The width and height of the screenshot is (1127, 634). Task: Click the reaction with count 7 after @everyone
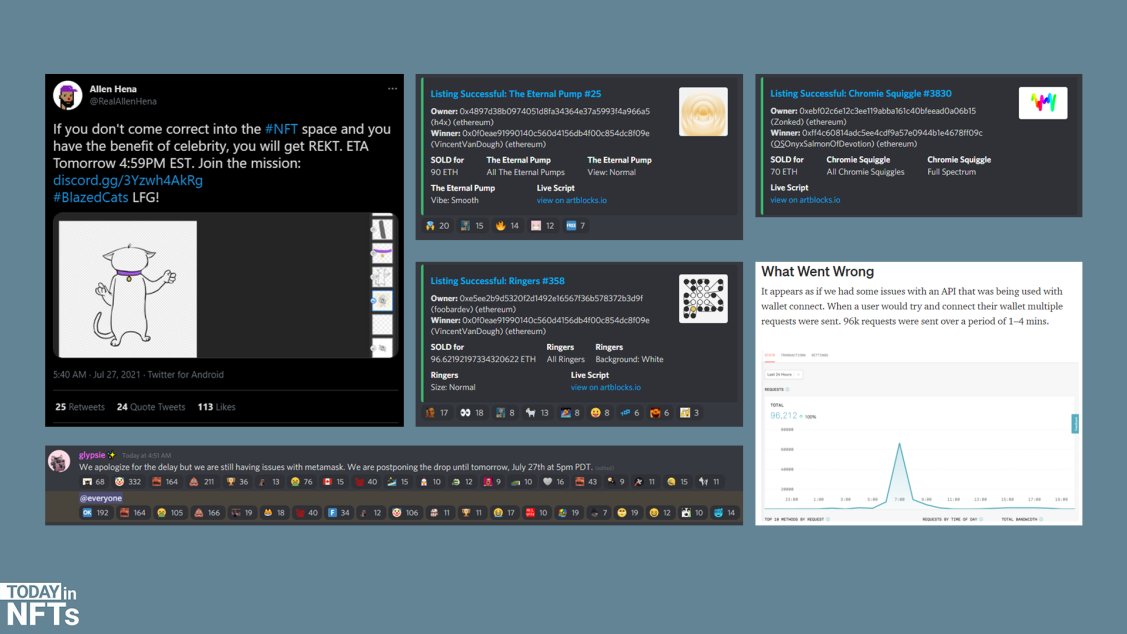point(599,513)
